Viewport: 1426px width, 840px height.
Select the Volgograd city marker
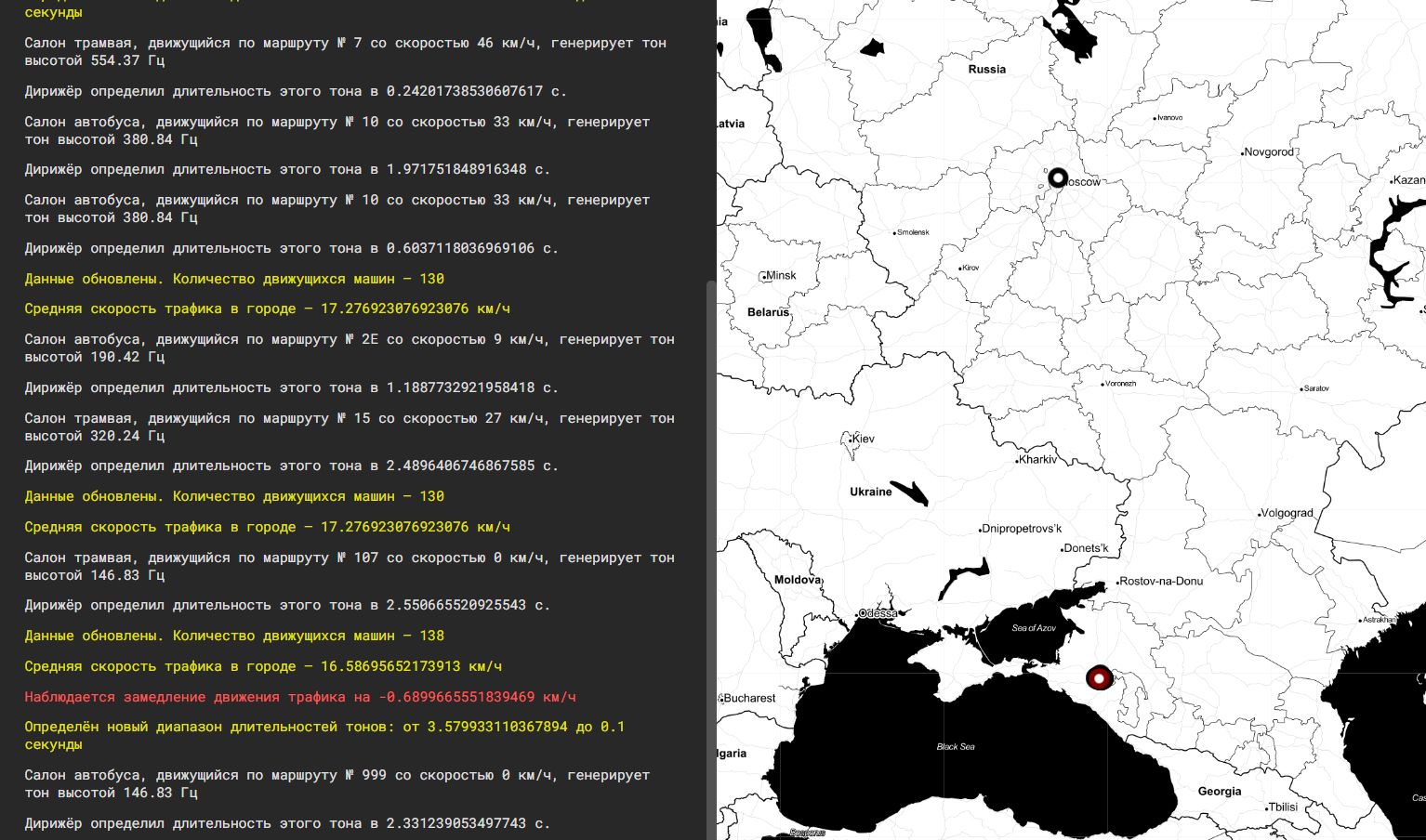point(1260,514)
